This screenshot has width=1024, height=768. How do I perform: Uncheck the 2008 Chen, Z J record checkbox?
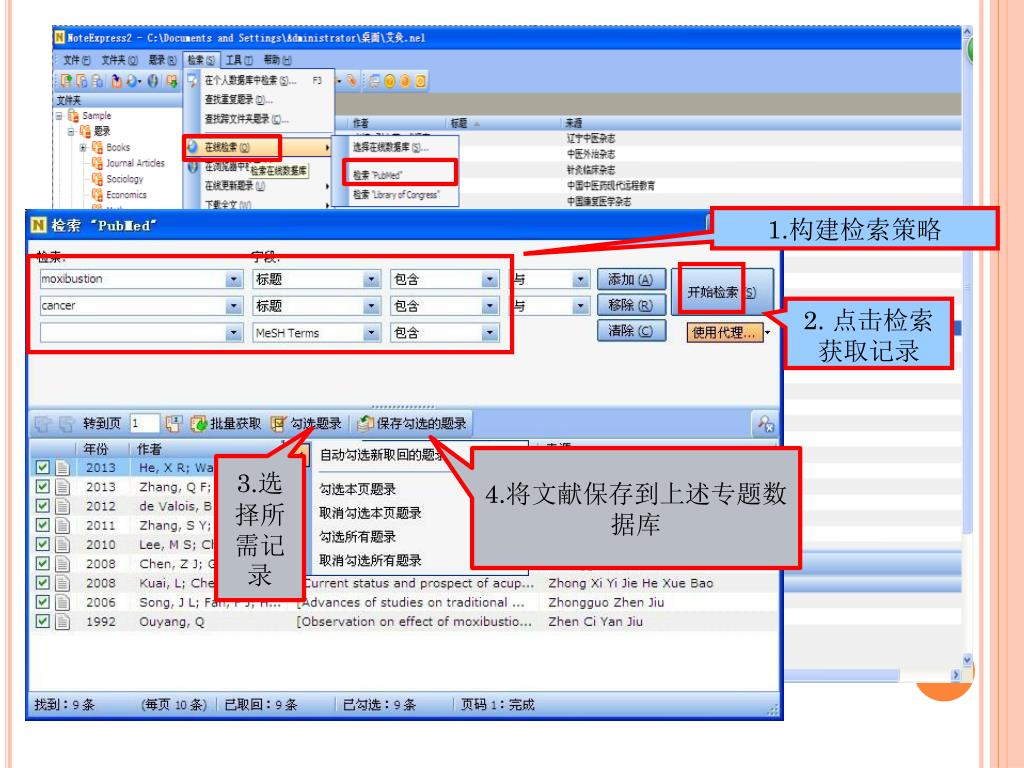click(42, 564)
